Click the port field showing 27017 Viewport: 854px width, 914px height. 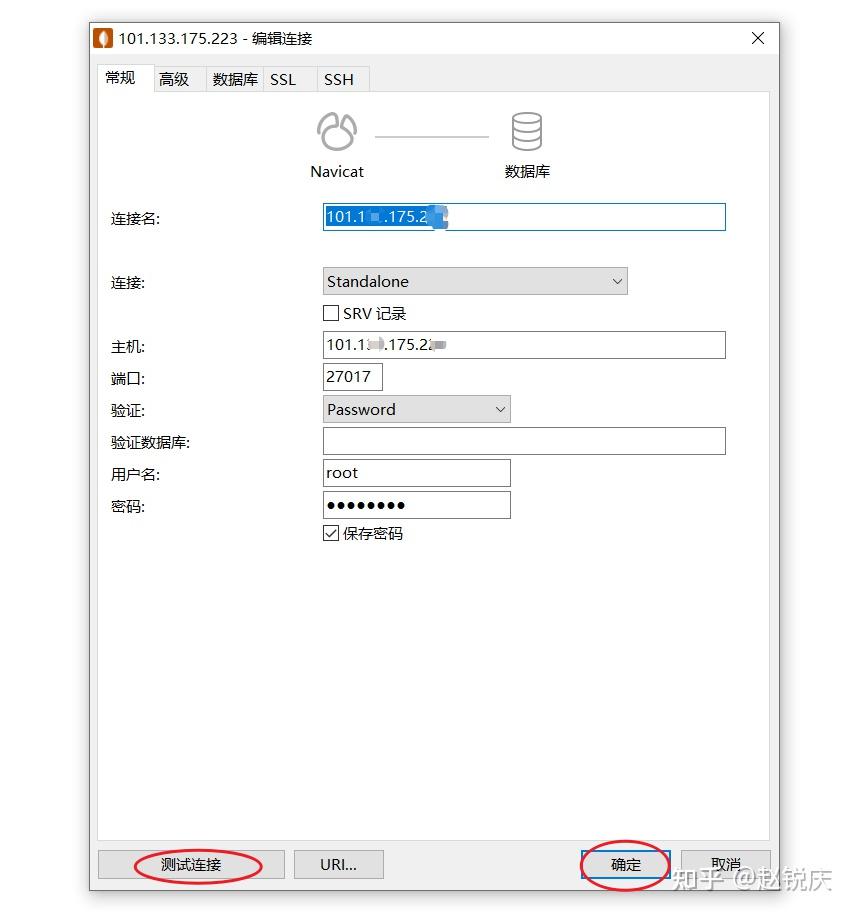pyautogui.click(x=353, y=377)
